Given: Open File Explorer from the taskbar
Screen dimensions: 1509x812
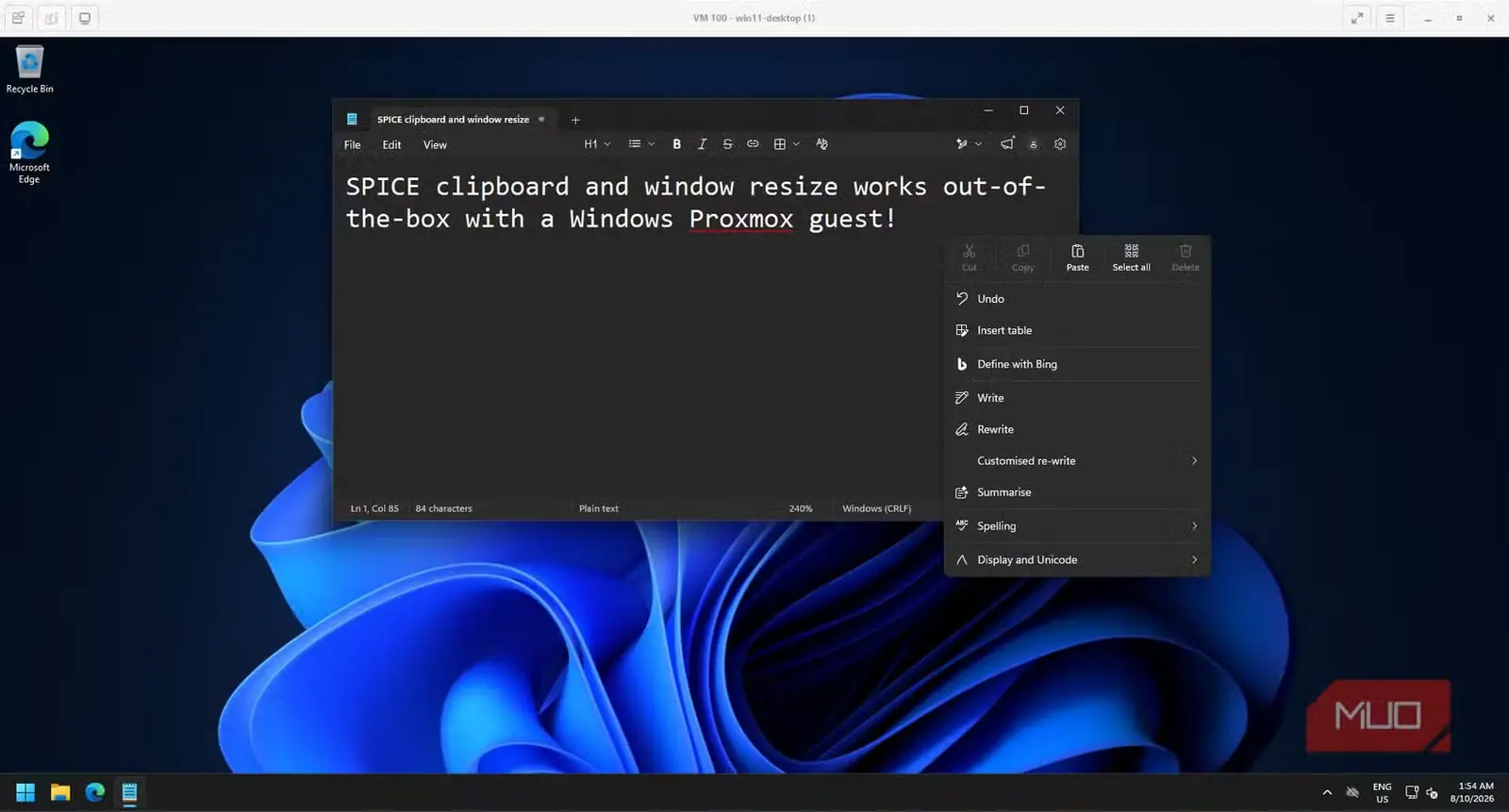Looking at the screenshot, I should (x=60, y=792).
